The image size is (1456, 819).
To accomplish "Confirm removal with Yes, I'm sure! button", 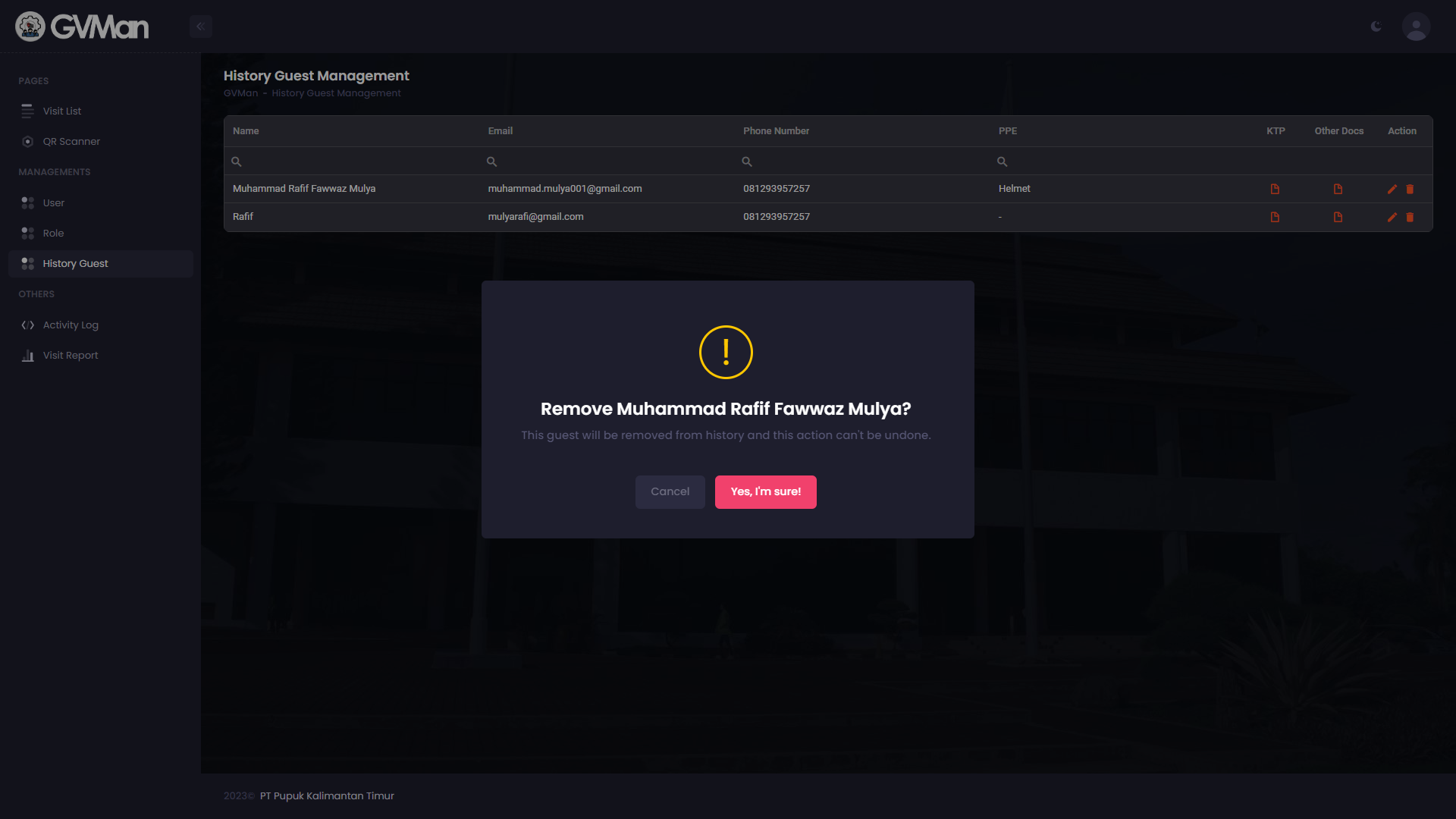I will point(766,492).
